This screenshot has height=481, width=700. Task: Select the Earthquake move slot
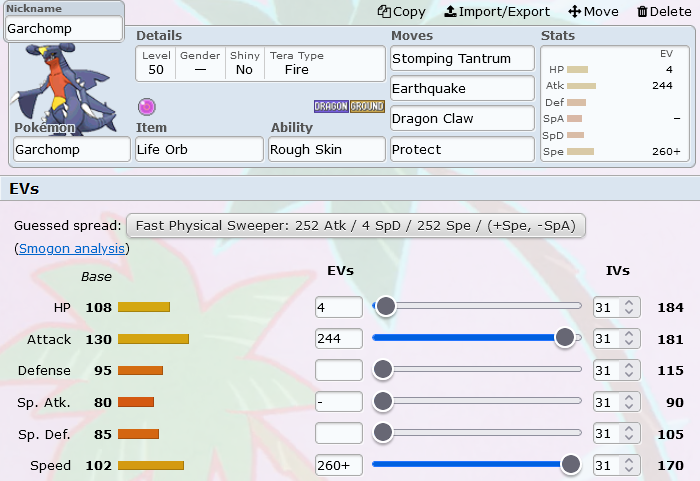point(462,88)
